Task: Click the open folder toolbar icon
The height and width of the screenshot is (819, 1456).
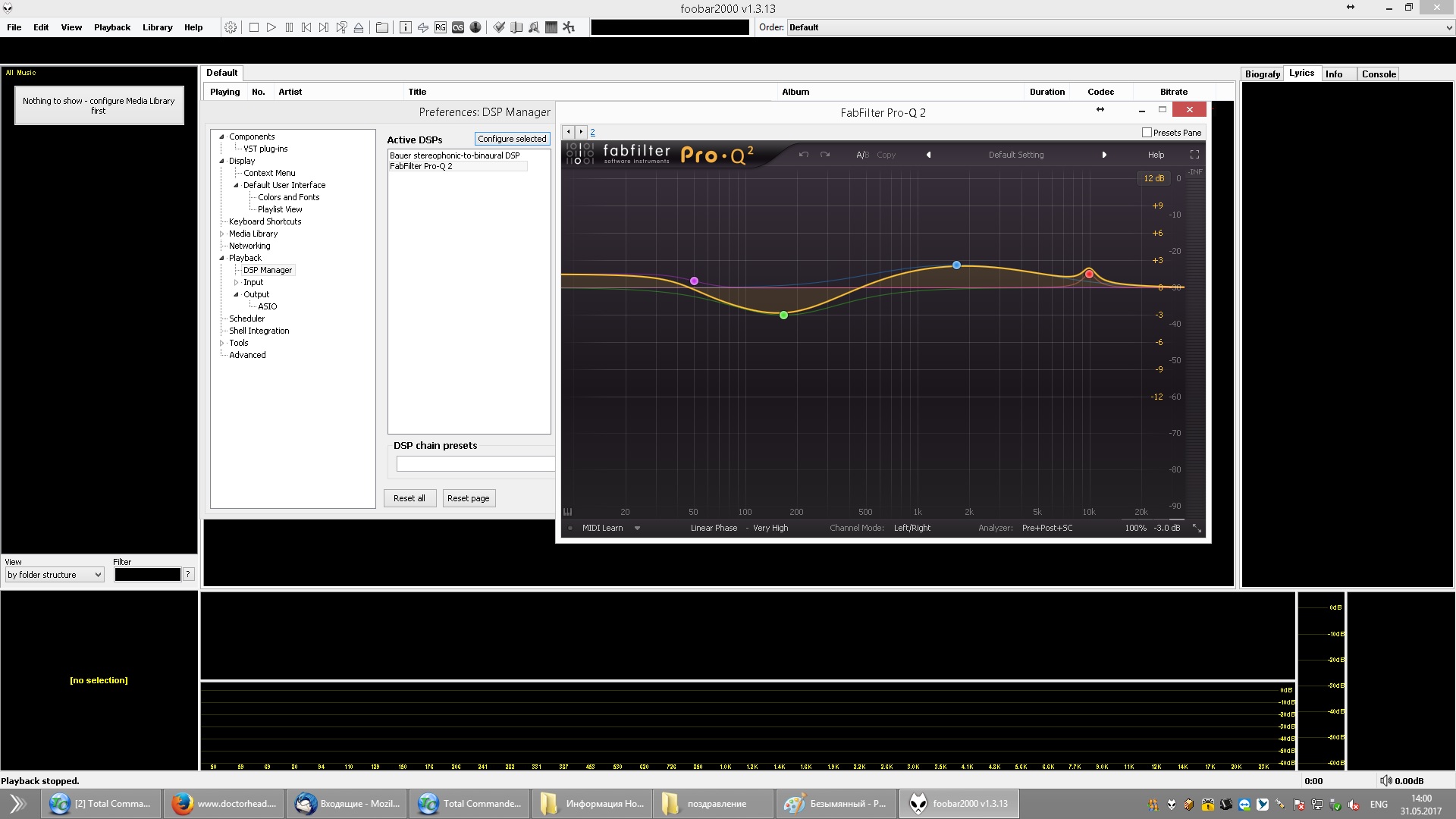Action: 382,27
